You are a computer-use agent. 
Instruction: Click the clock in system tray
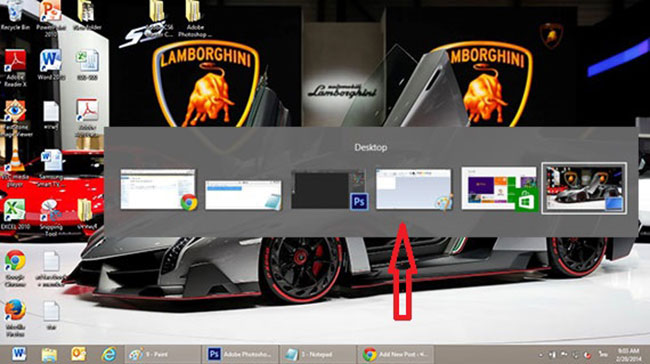pos(628,354)
